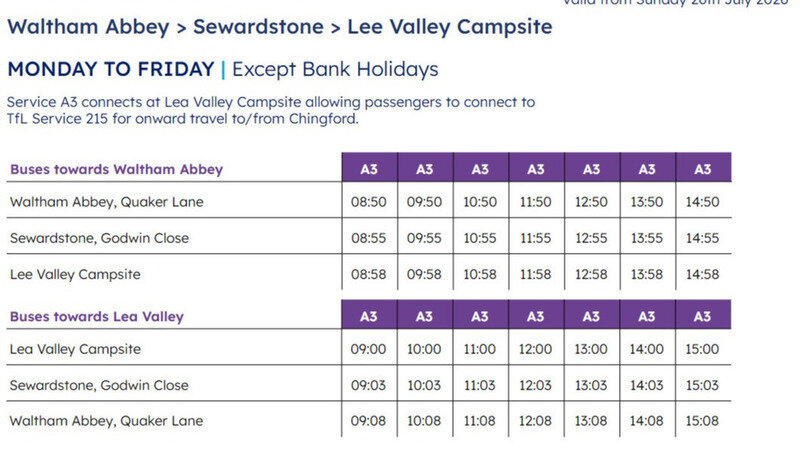The height and width of the screenshot is (450, 800).
Task: Click the Sewardstone, Godwin Close row in top table
Action: tap(368, 238)
